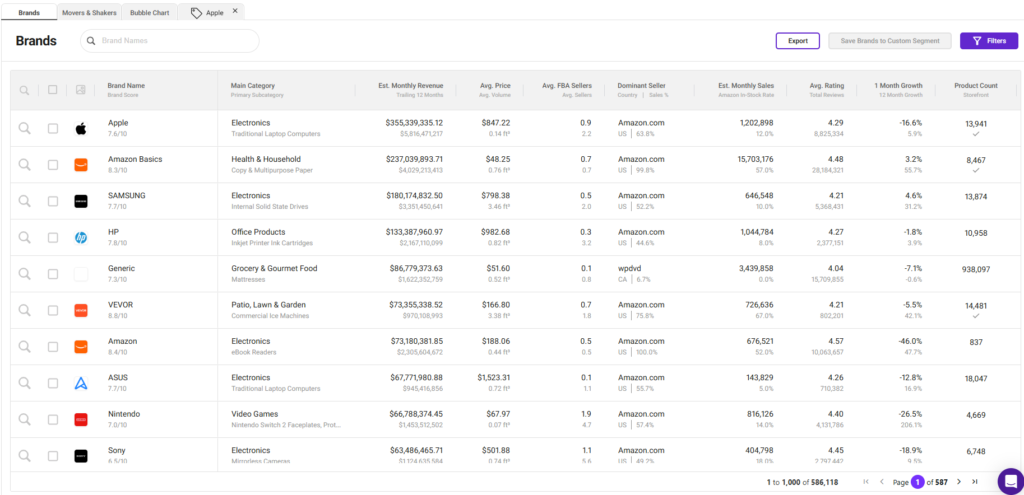Sort by Main Category column header

coord(253,86)
